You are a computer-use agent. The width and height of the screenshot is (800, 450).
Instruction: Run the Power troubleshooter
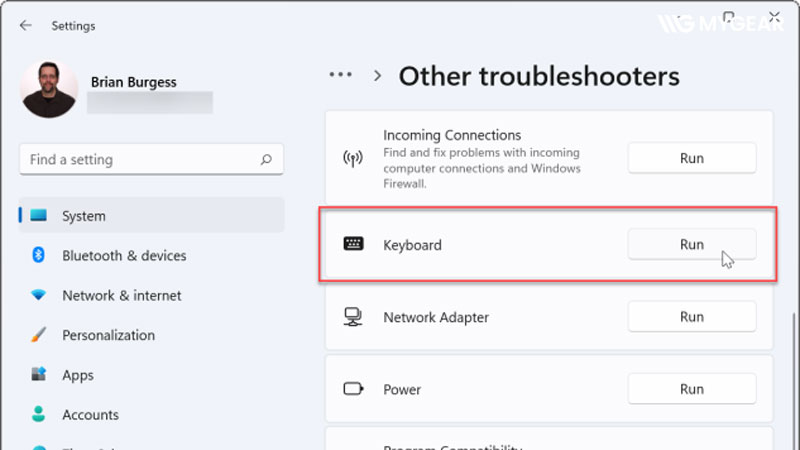click(691, 389)
